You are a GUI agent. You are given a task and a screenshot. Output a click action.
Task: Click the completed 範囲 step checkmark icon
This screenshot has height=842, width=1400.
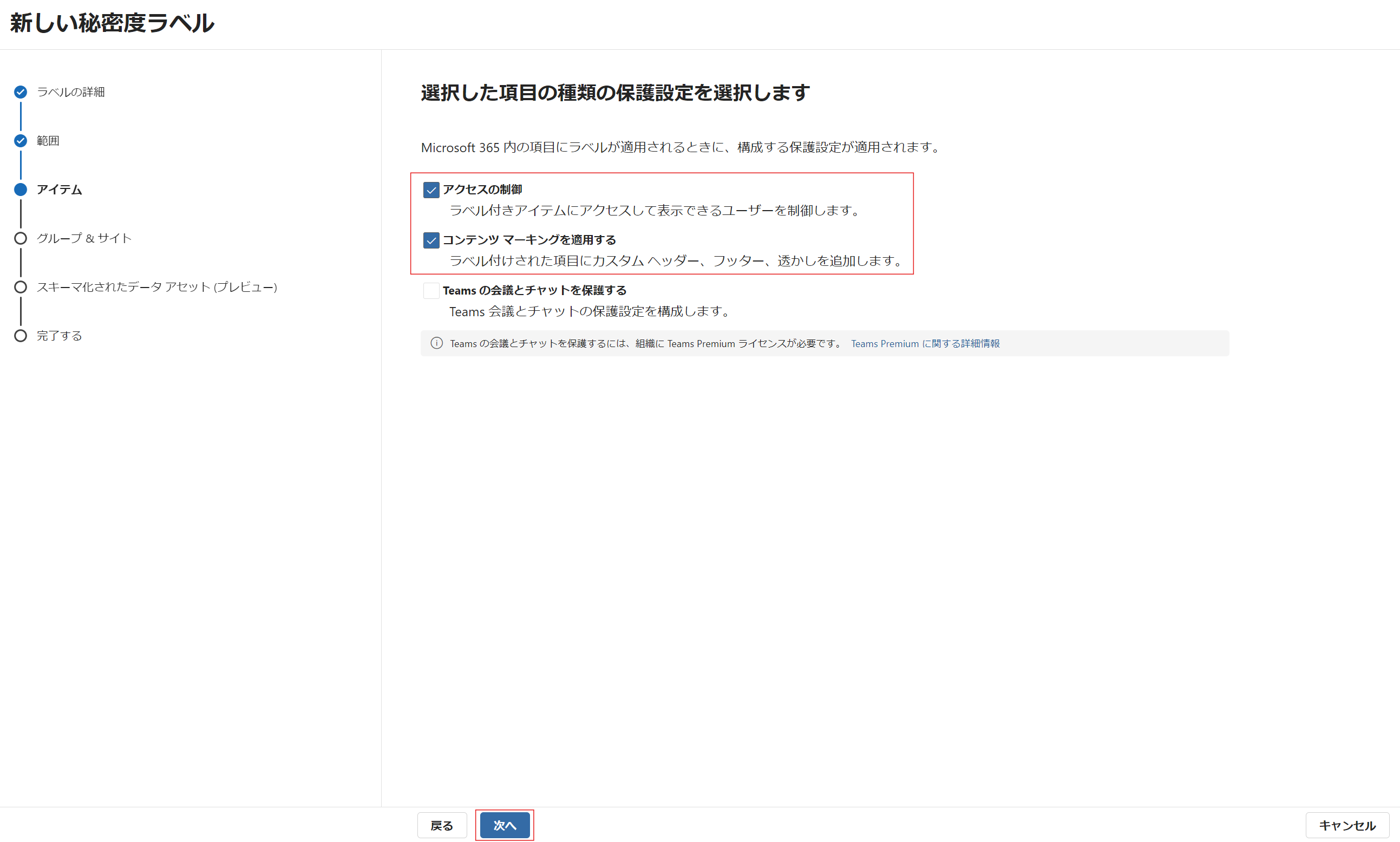click(x=21, y=141)
